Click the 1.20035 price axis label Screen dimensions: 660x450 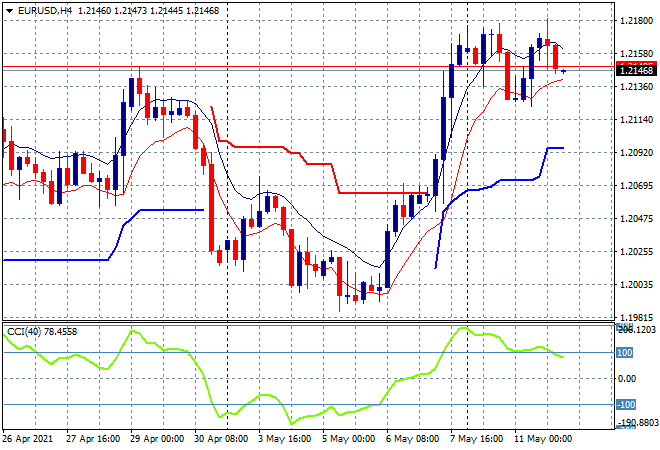tap(636, 285)
